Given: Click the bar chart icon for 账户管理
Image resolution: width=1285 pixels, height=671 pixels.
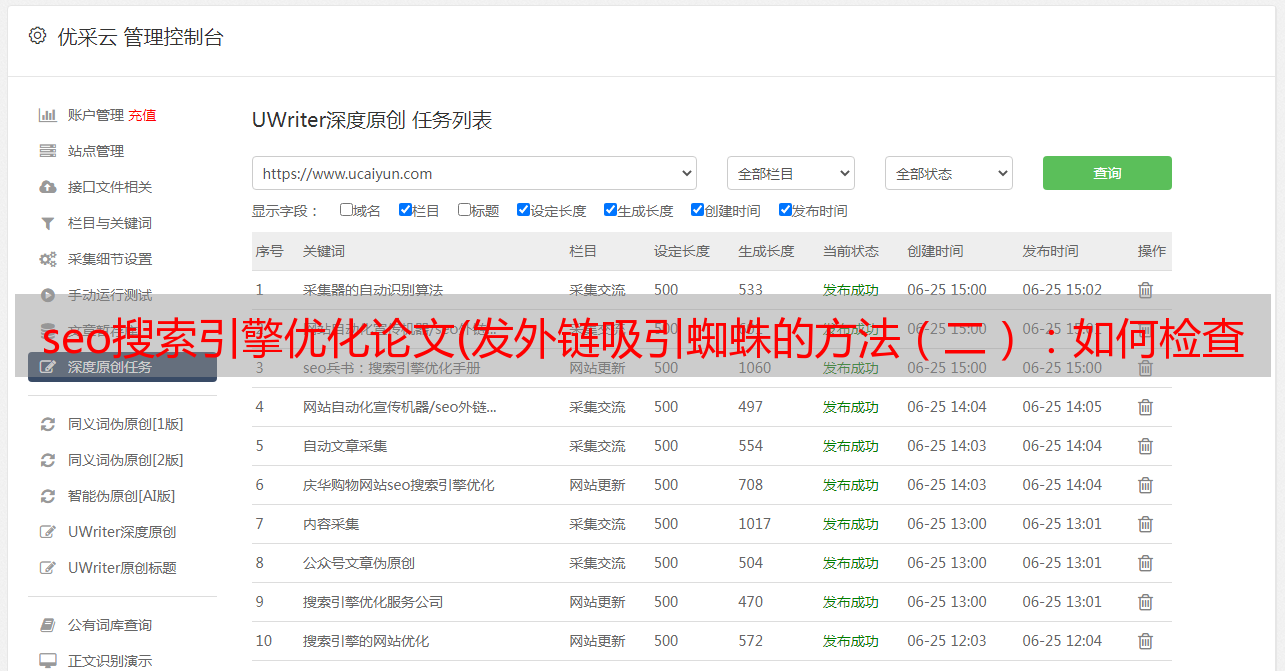Looking at the screenshot, I should pos(47,115).
